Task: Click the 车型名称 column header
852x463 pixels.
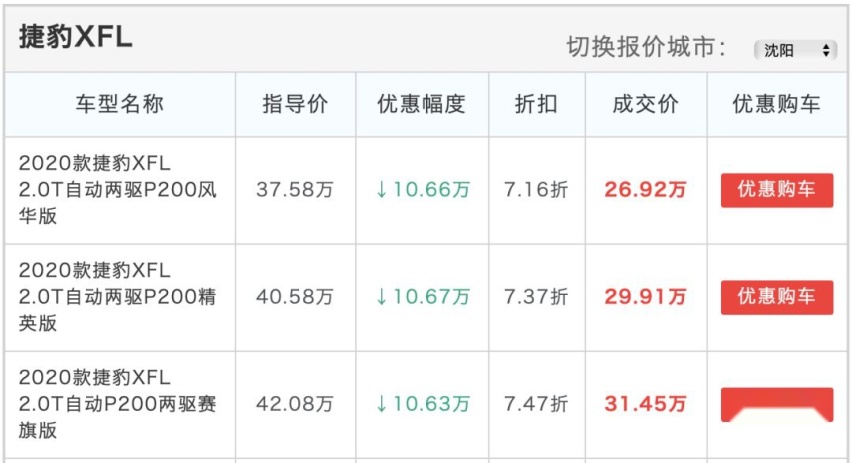Action: (x=120, y=104)
